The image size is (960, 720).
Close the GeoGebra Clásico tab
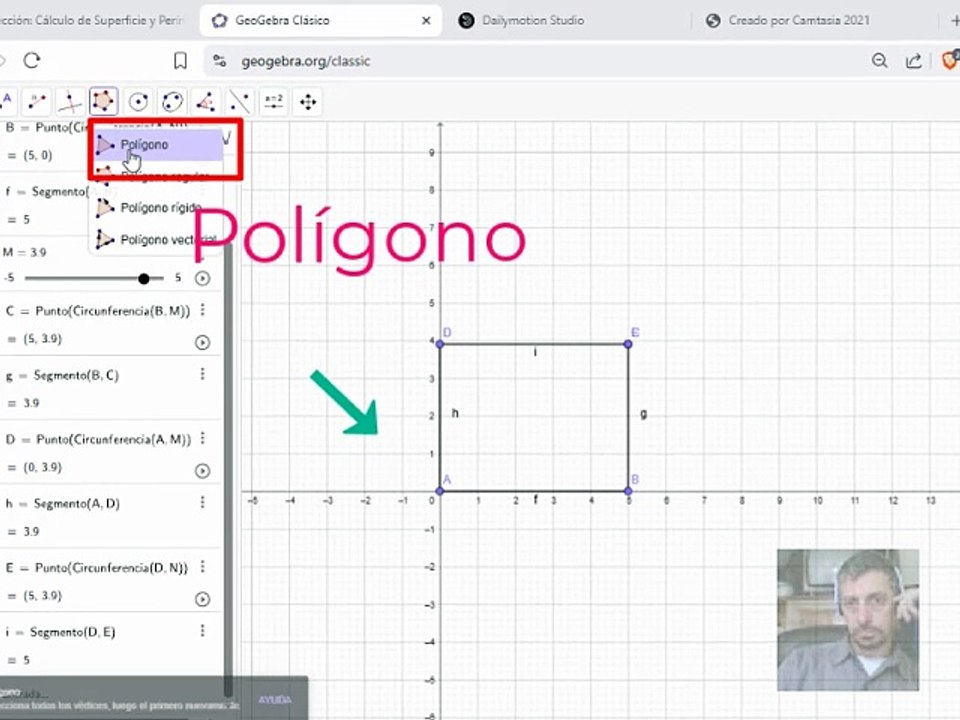(x=426, y=20)
